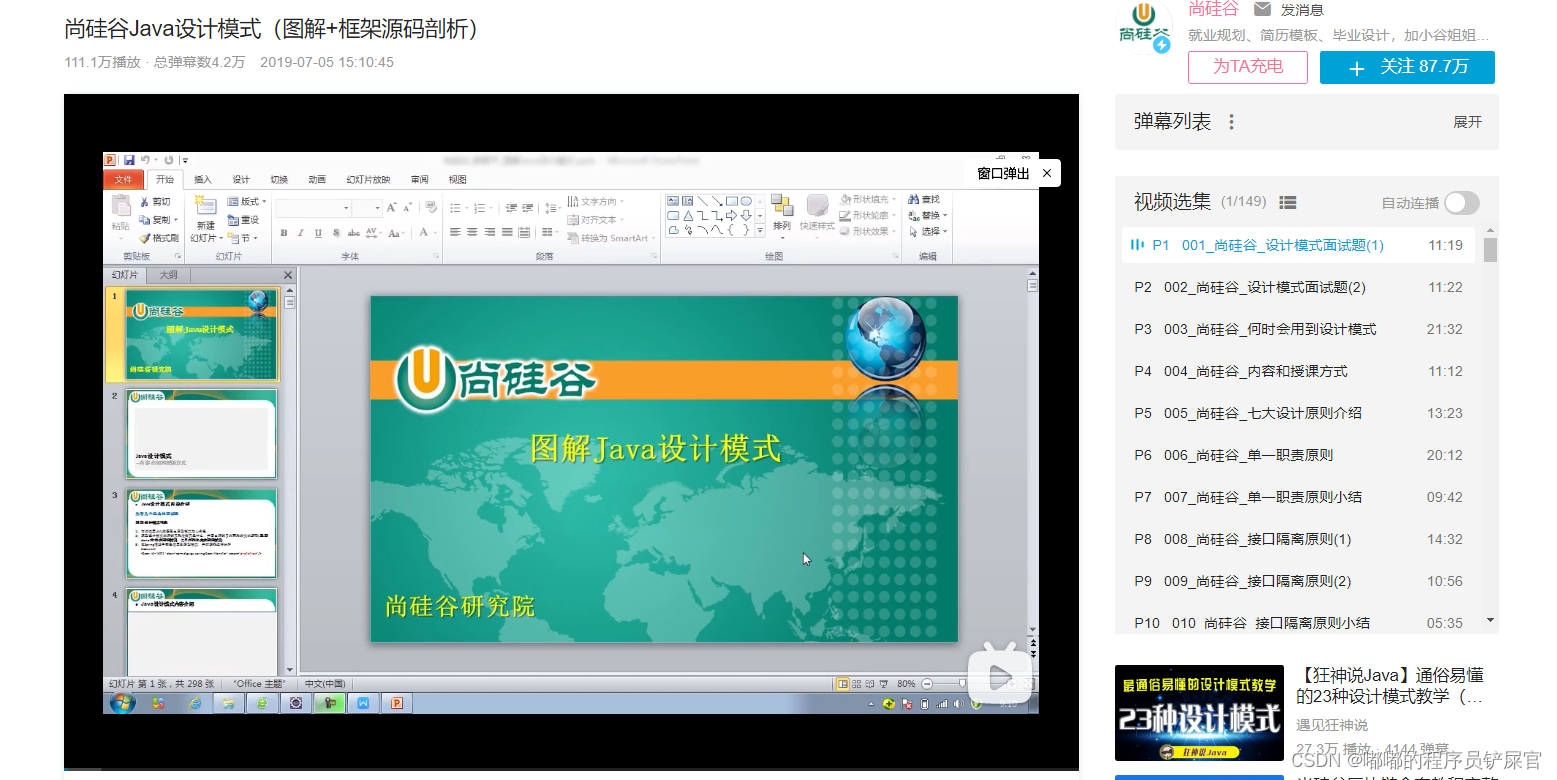Image resolution: width=1557 pixels, height=780 pixels.
Task: Click the New Slide (新建幻灯片) icon
Action: pyautogui.click(x=206, y=205)
